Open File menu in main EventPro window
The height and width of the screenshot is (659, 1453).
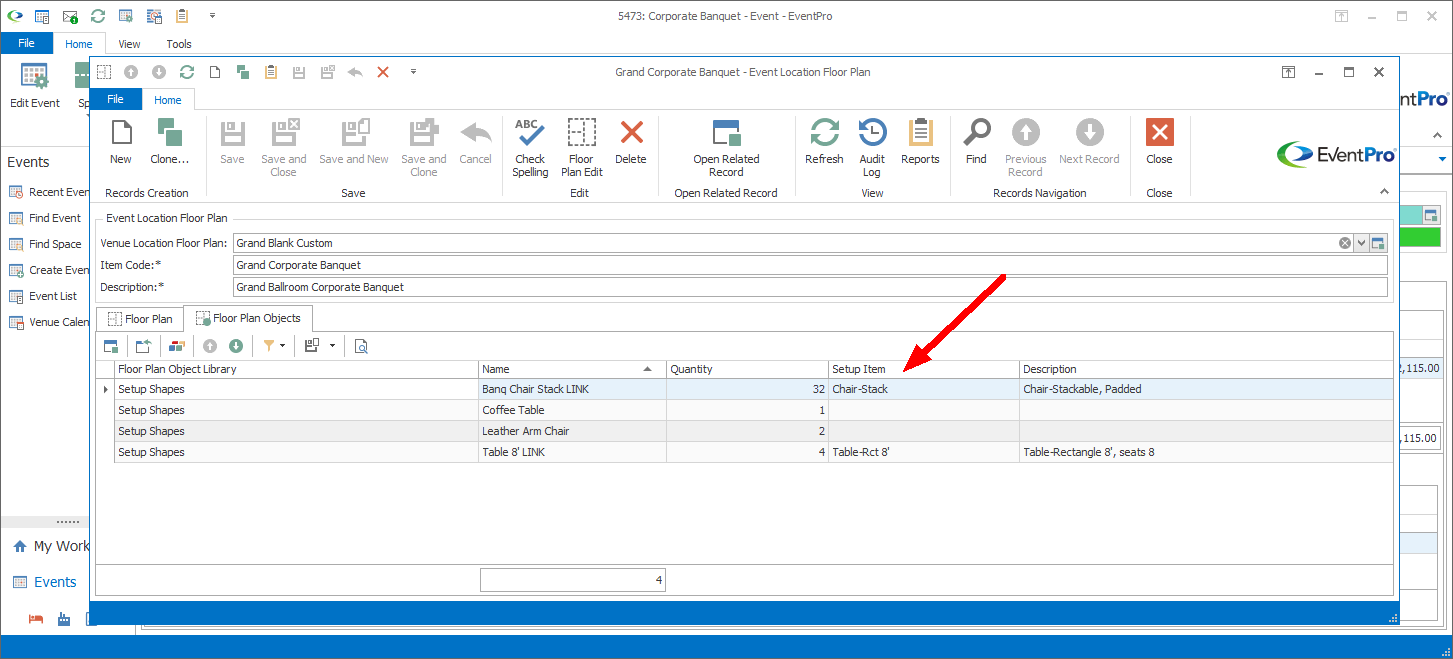click(x=26, y=44)
